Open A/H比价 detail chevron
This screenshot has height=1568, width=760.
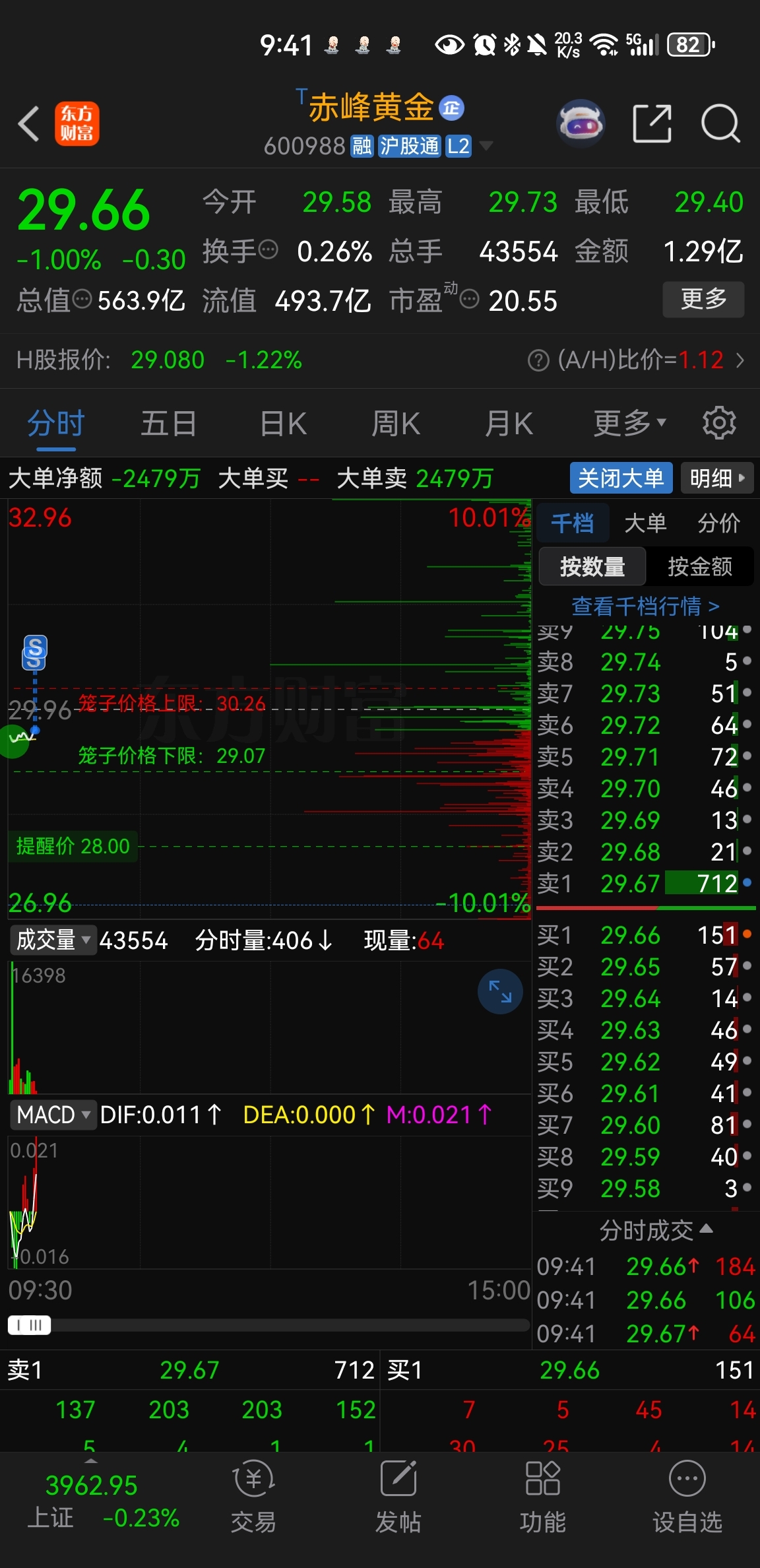click(x=740, y=360)
